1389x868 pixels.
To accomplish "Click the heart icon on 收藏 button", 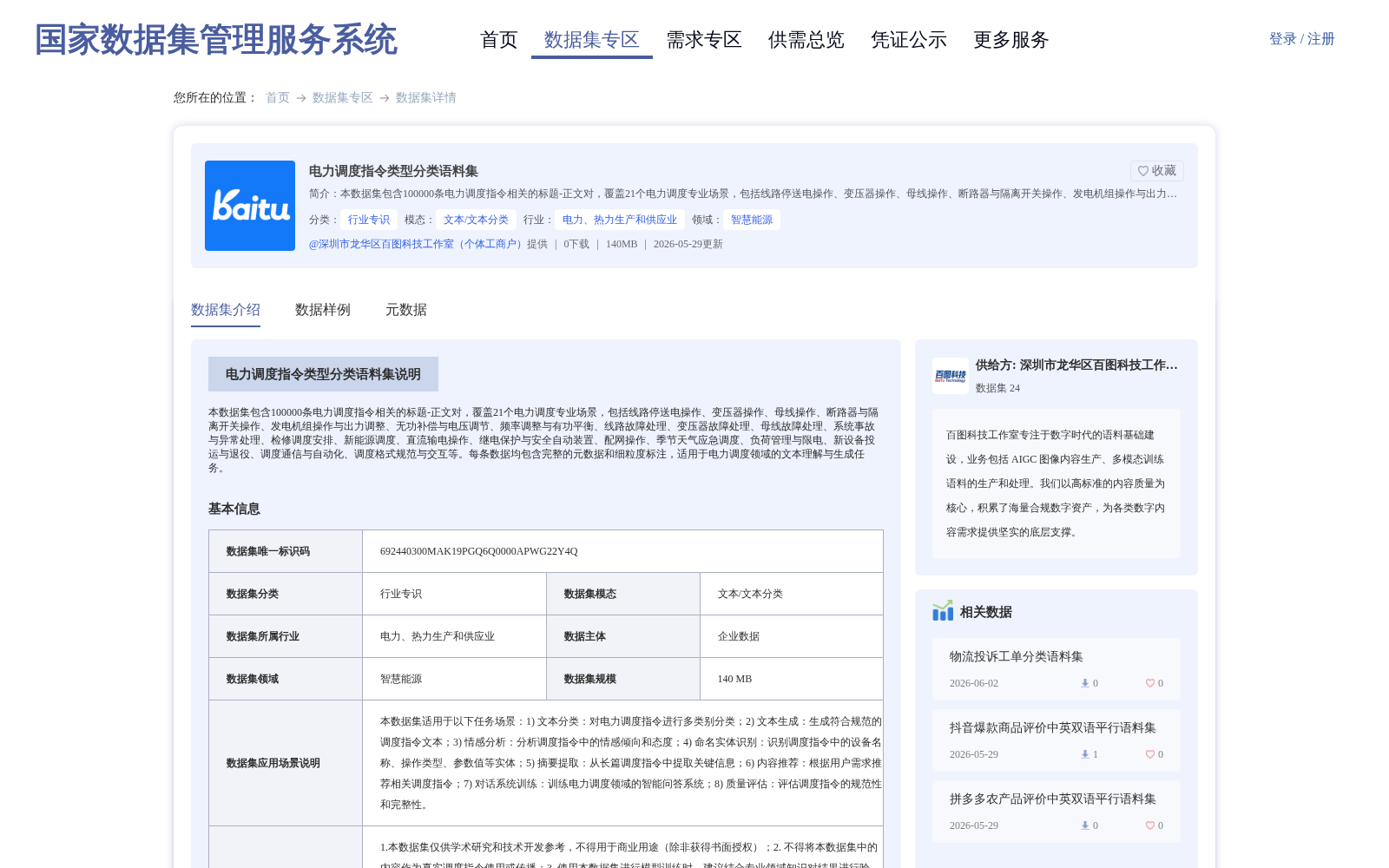I will point(1143,171).
